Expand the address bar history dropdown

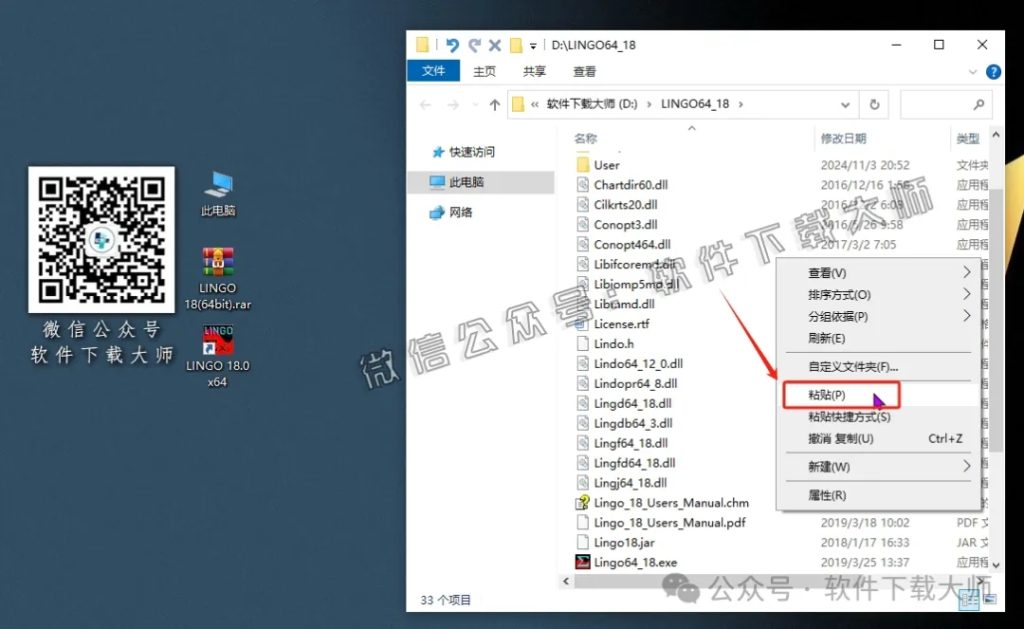[x=846, y=104]
